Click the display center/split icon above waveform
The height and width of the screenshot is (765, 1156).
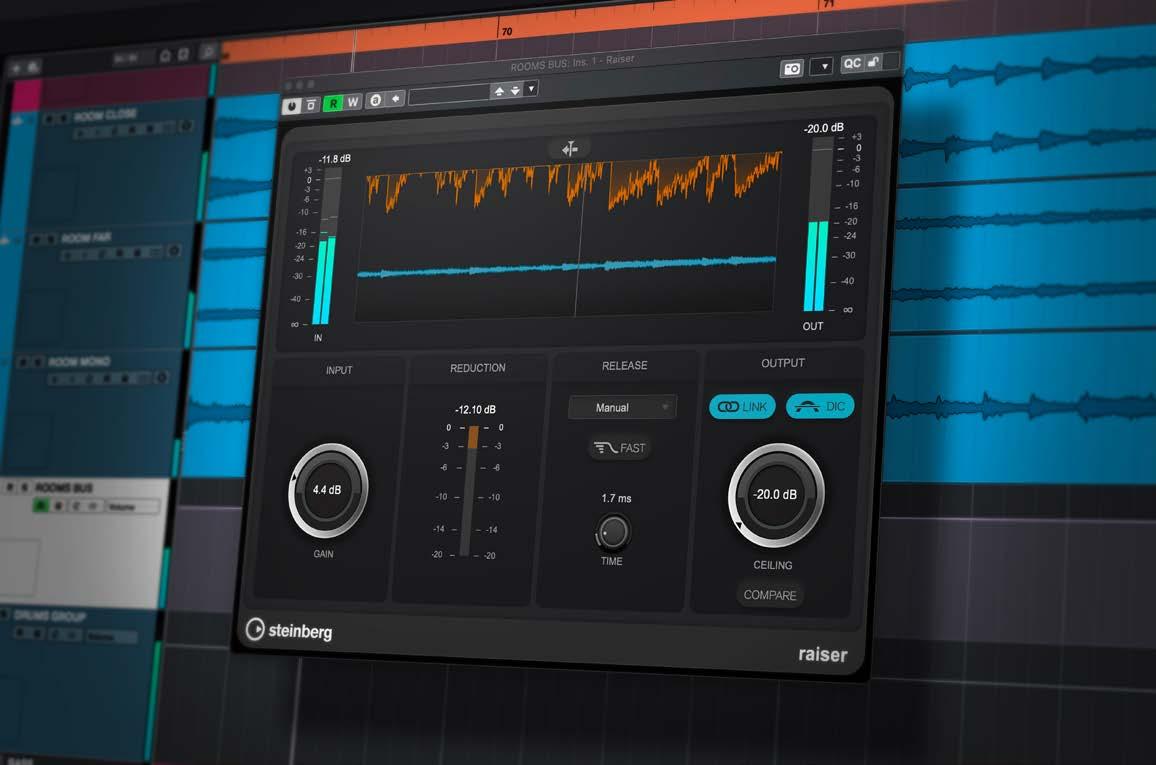coord(569,149)
